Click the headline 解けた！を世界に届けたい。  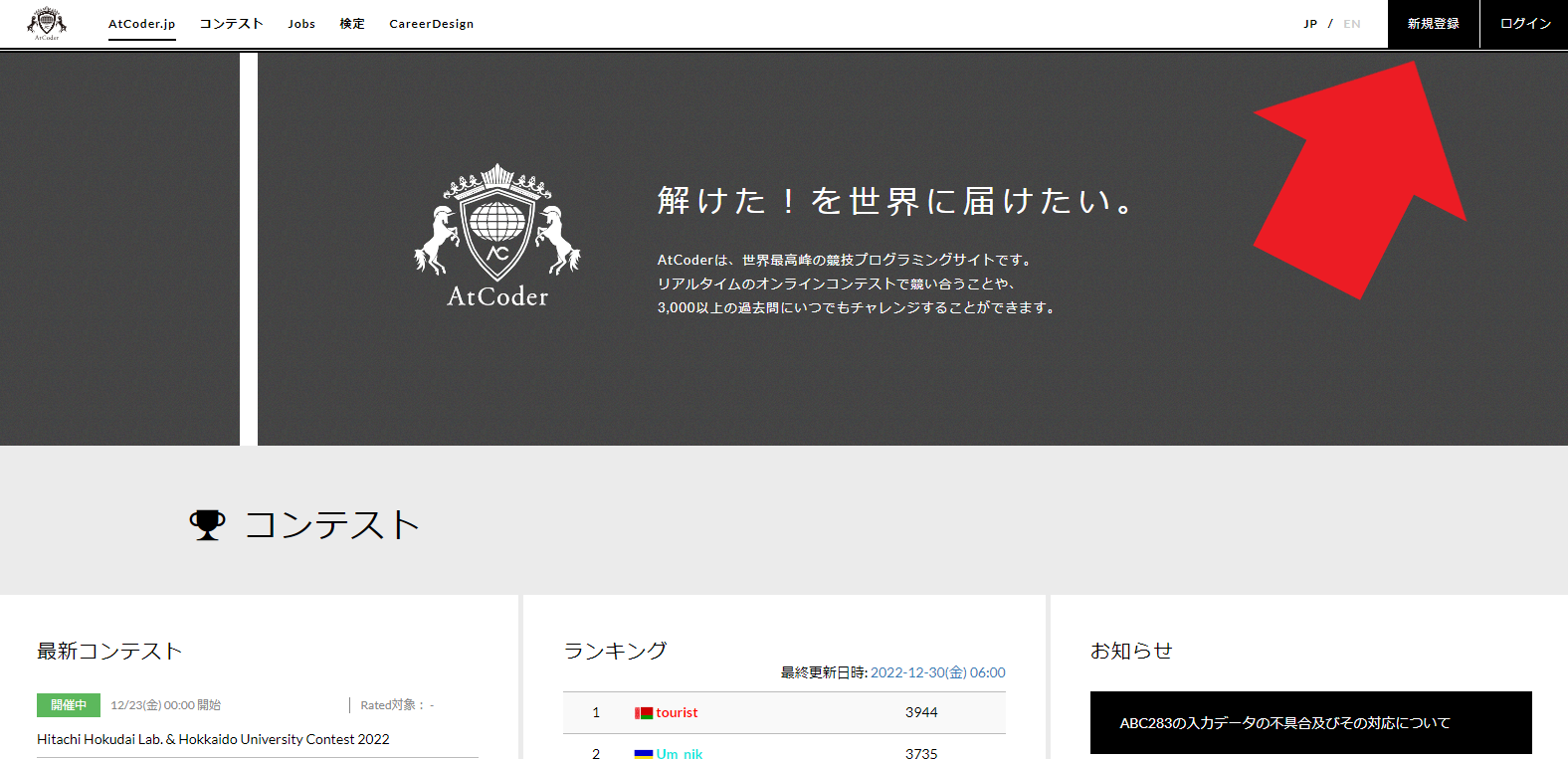pos(896,201)
